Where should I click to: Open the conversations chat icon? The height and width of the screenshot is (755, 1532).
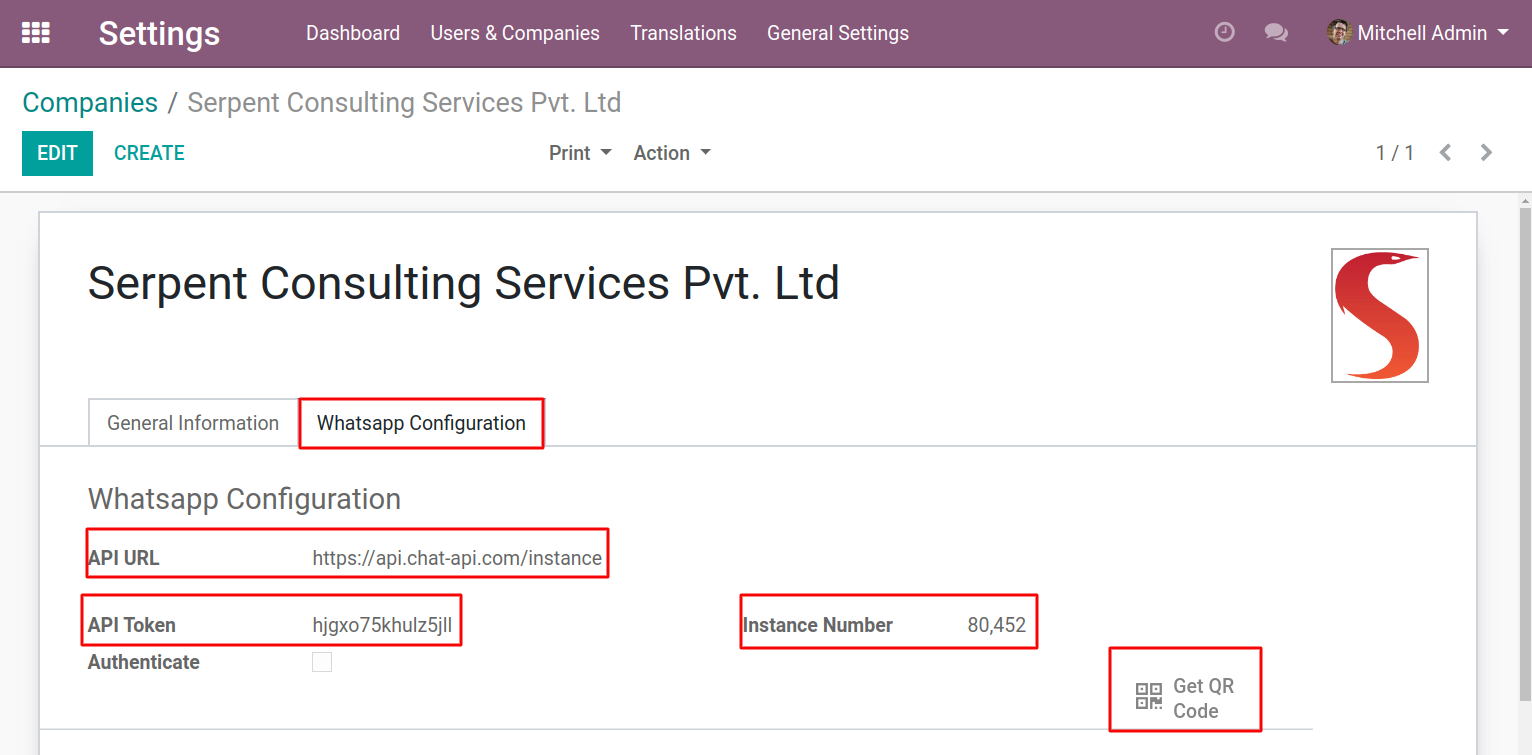pos(1276,33)
